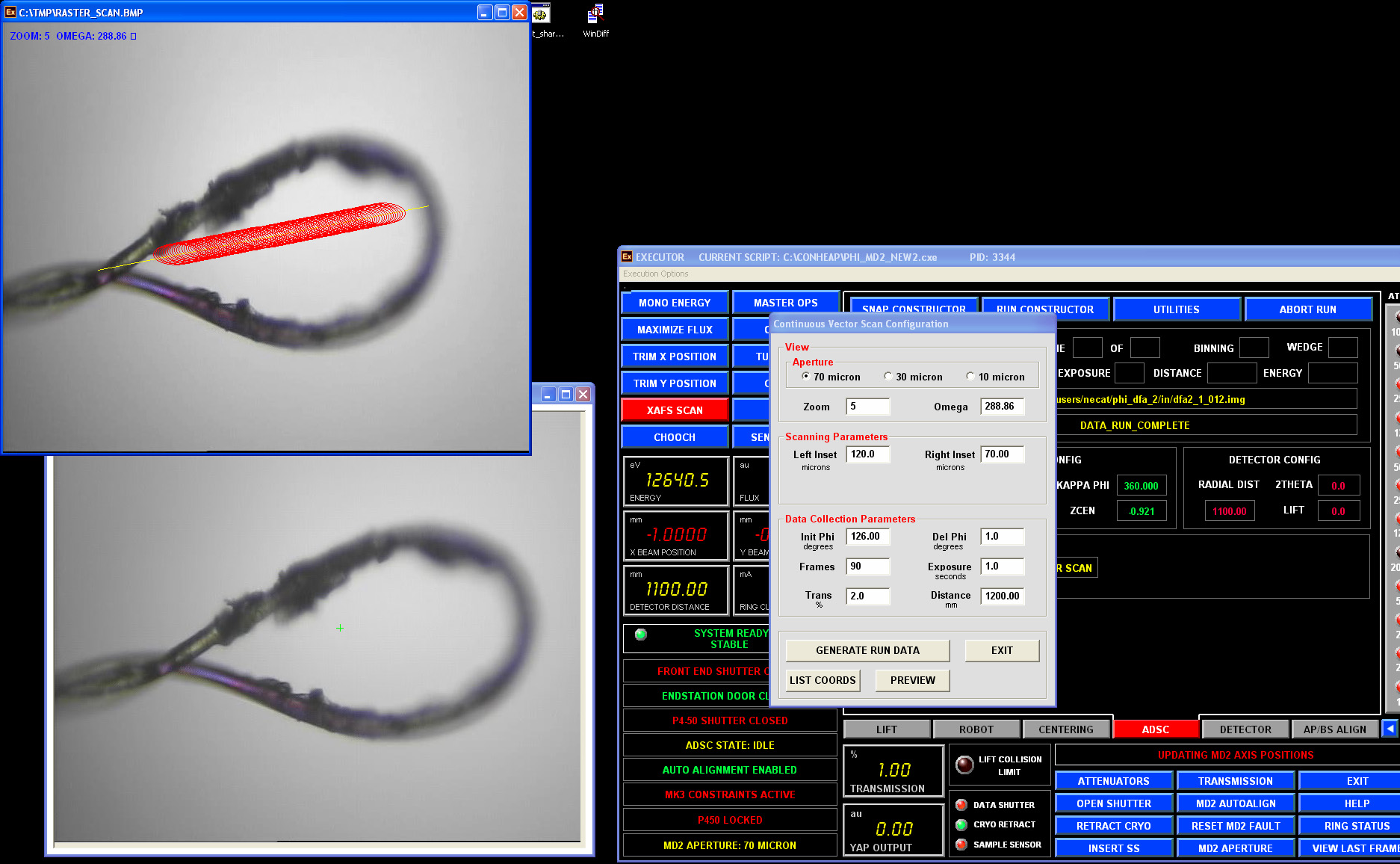Click the Sample Sensor red indicator
This screenshot has height=864, width=1400.
point(961,845)
